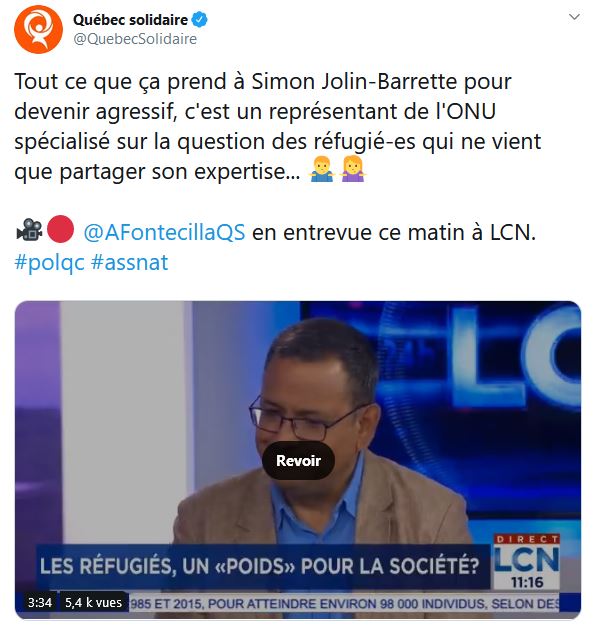Click the scrolling news ticker in video

pos(344,603)
